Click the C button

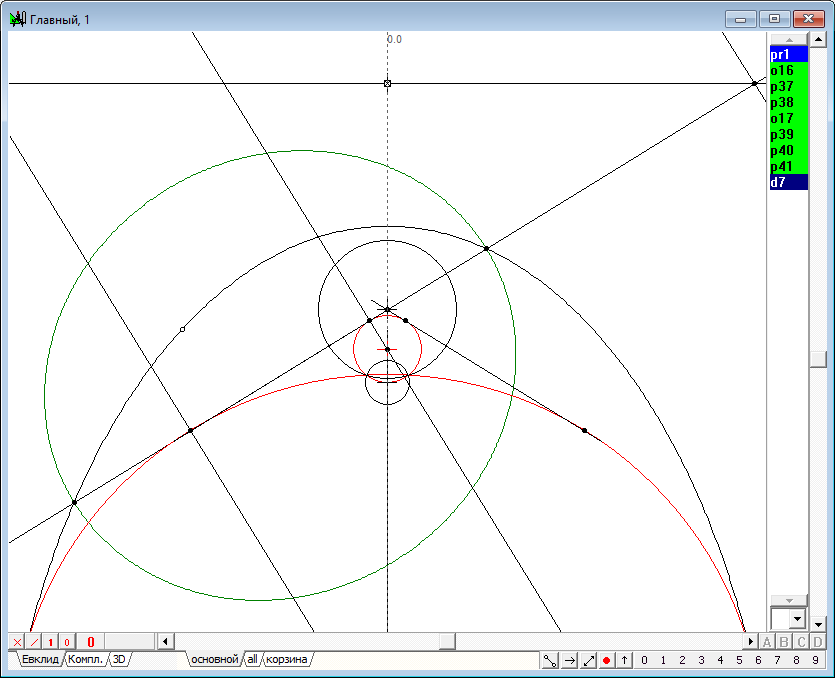[801, 642]
